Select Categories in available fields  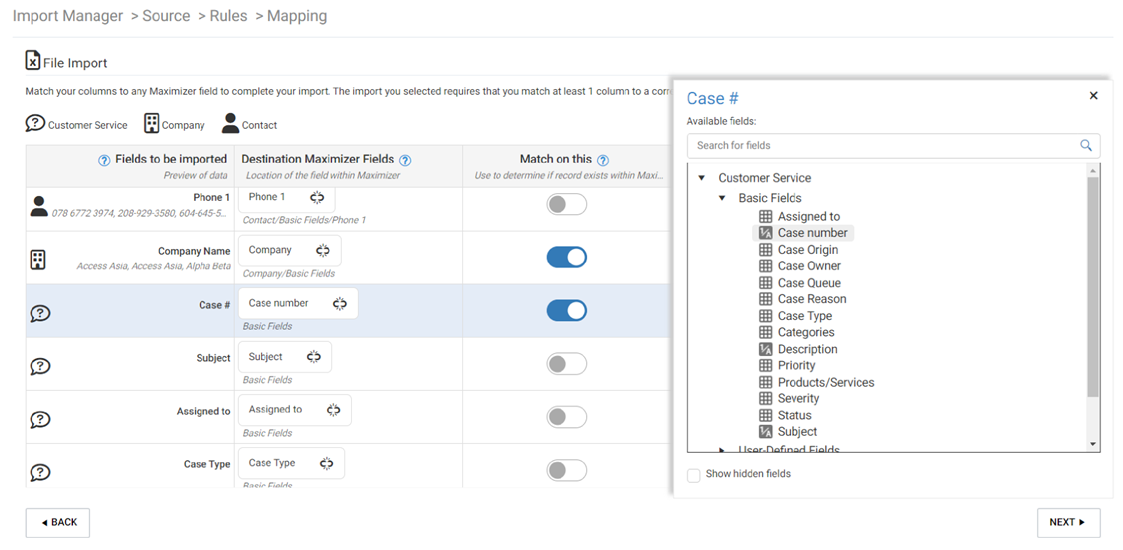tap(806, 332)
